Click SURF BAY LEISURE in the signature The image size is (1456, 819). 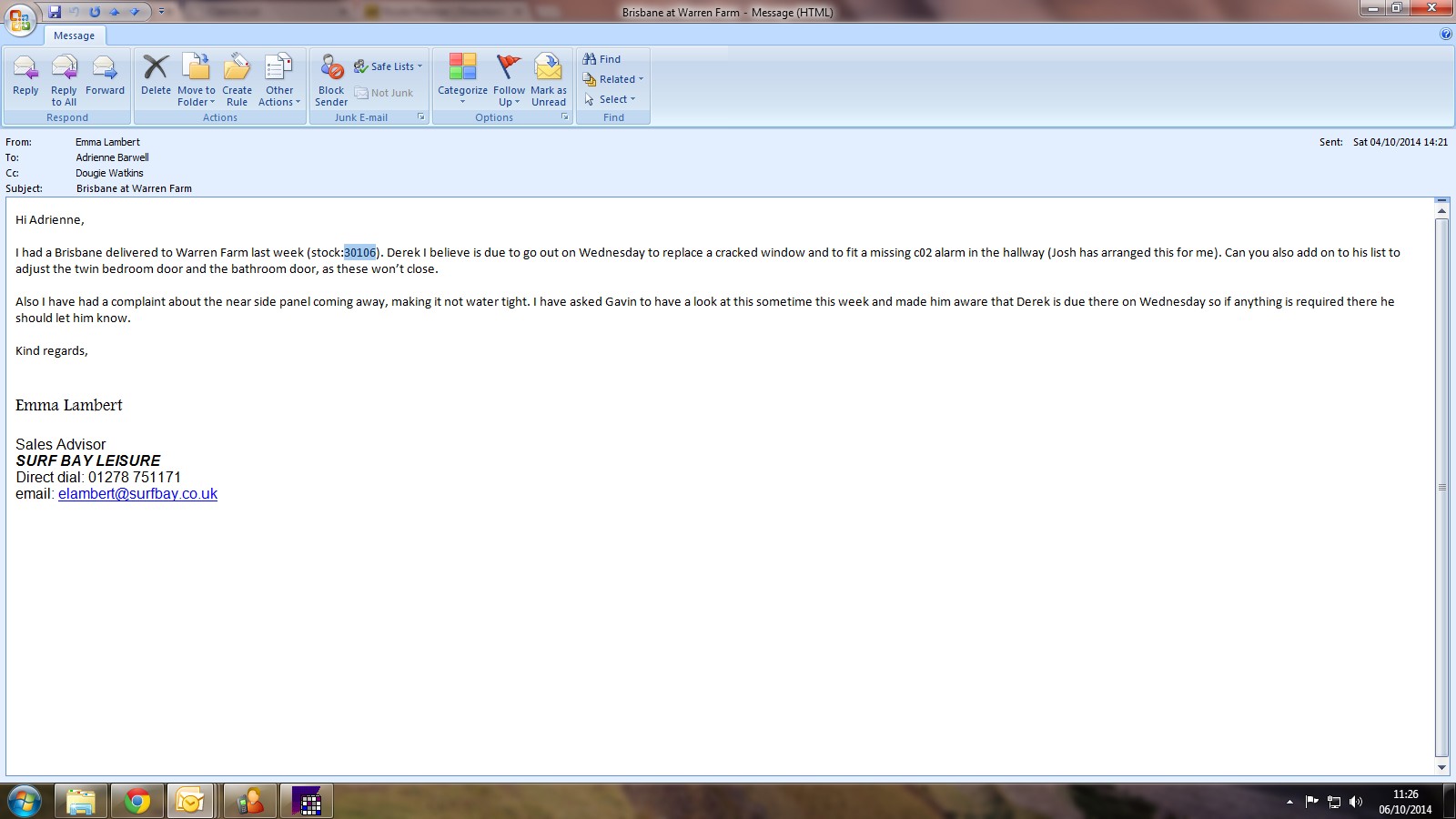click(x=88, y=460)
